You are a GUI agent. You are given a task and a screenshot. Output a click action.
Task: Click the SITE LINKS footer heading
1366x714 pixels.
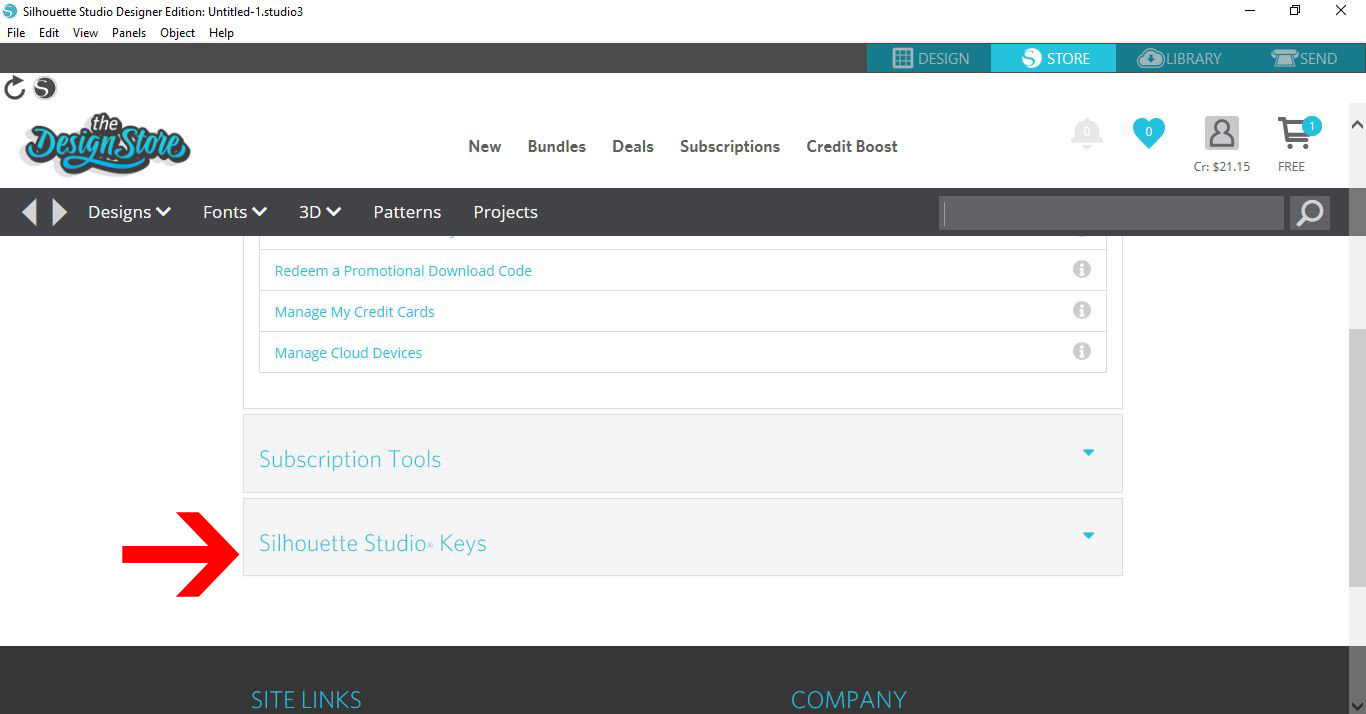point(306,700)
